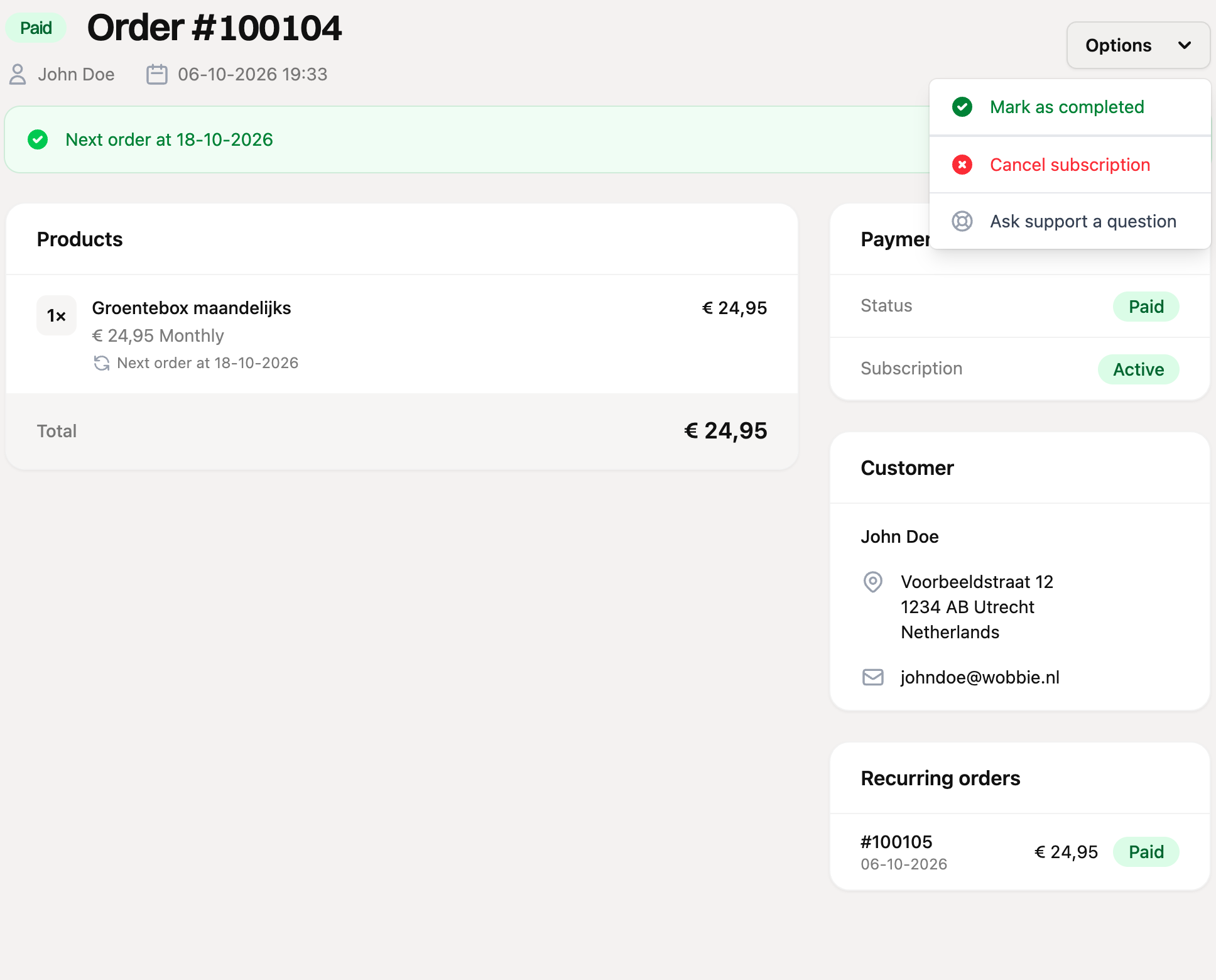
Task: Click the calendar icon beside the order date
Action: click(x=156, y=74)
